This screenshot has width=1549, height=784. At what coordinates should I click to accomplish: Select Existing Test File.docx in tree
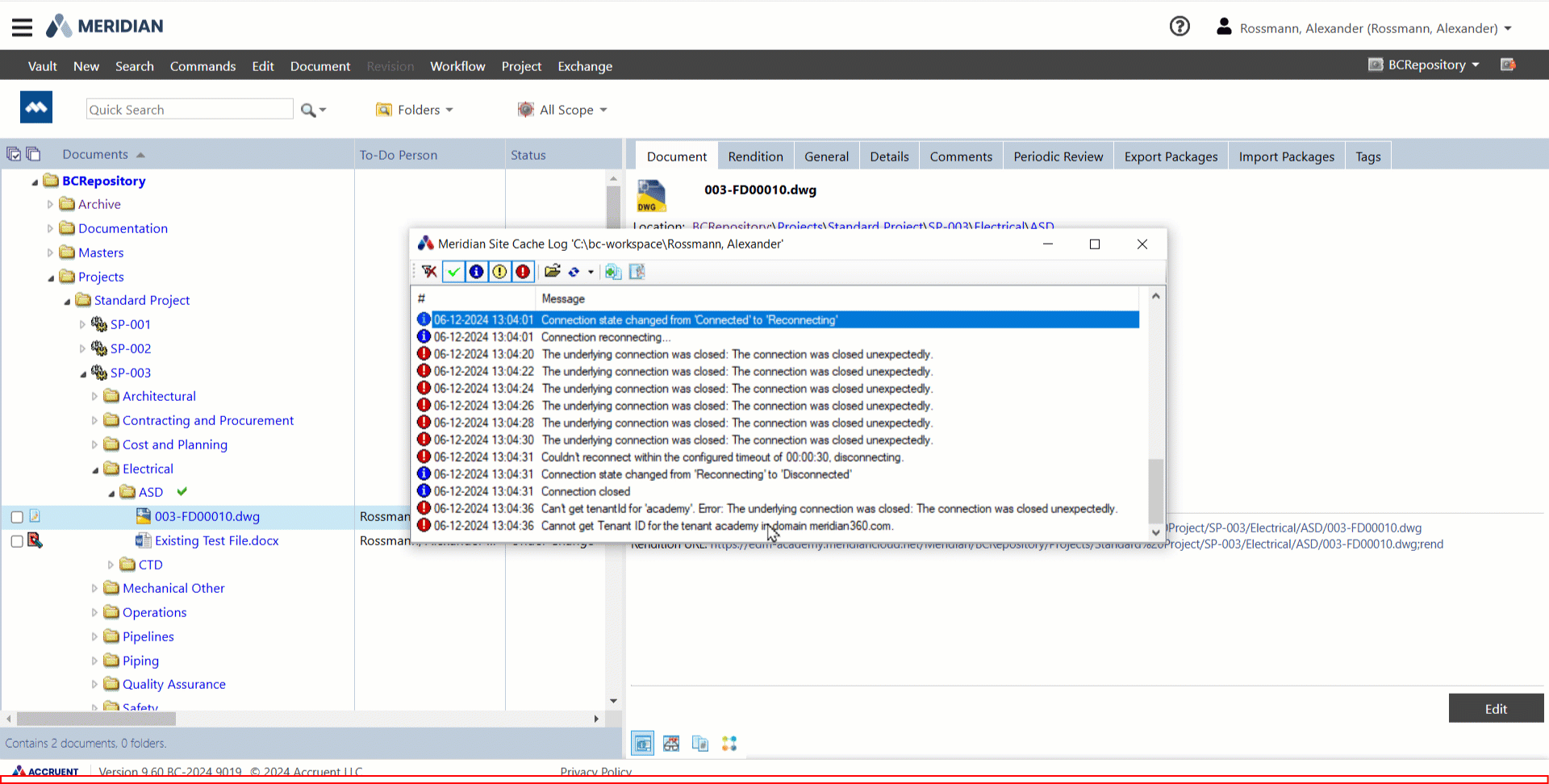tap(216, 540)
